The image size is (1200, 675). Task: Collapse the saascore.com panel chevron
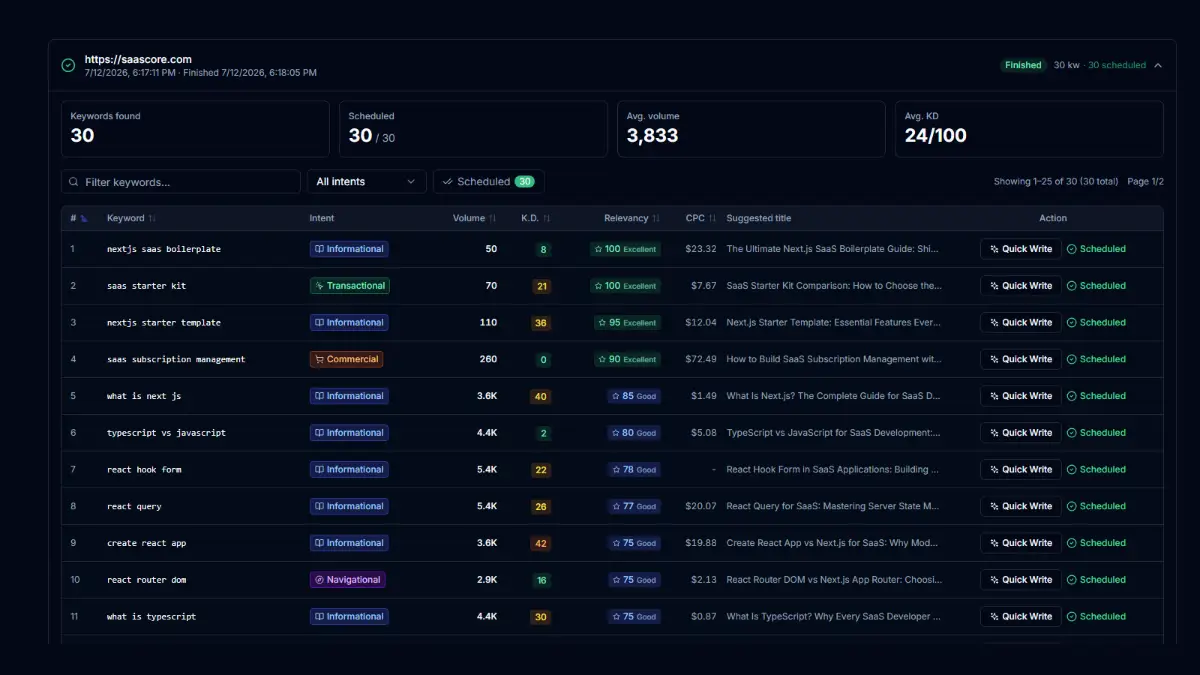coord(1158,65)
